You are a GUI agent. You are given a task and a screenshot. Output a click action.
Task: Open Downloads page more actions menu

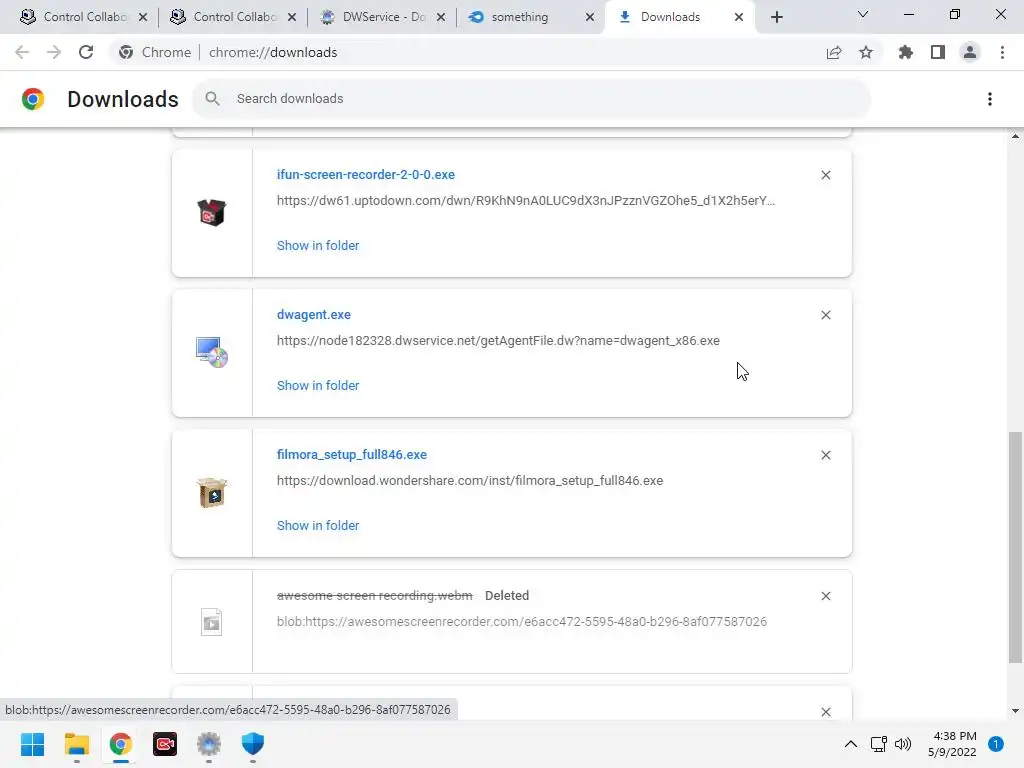click(990, 99)
